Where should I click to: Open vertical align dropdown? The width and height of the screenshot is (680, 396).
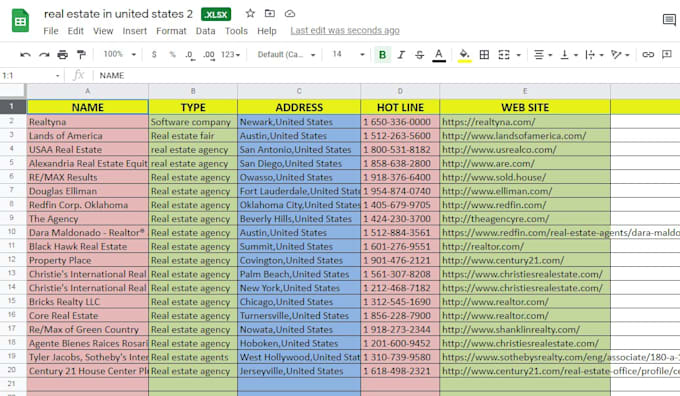click(569, 55)
